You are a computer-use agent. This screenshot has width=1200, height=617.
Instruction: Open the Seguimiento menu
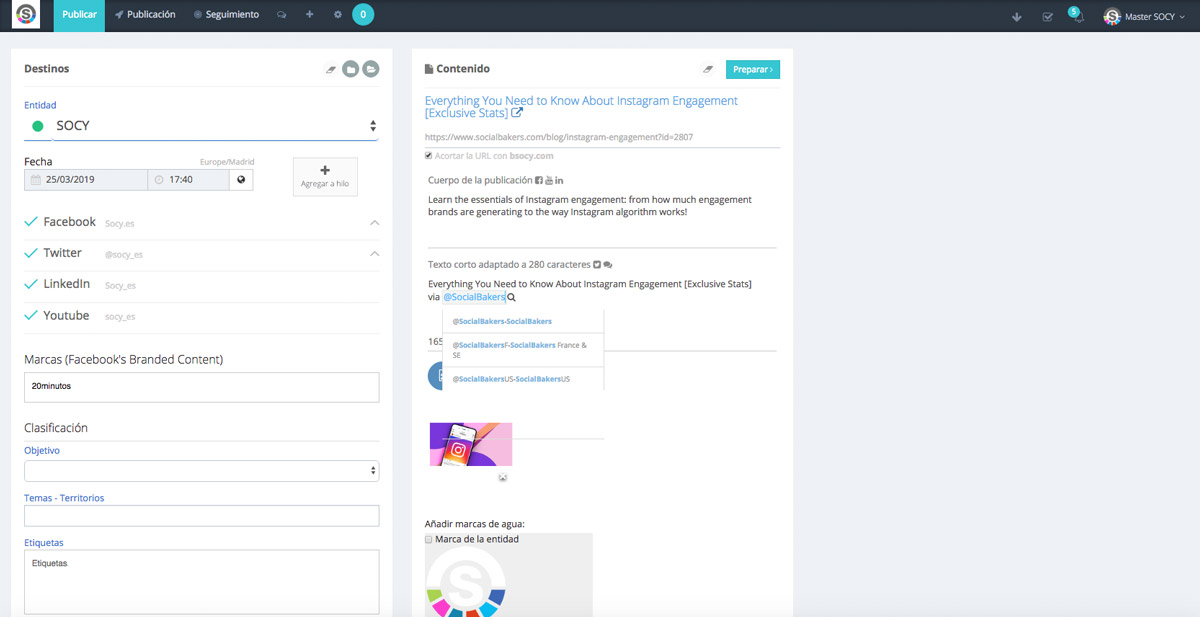(226, 15)
